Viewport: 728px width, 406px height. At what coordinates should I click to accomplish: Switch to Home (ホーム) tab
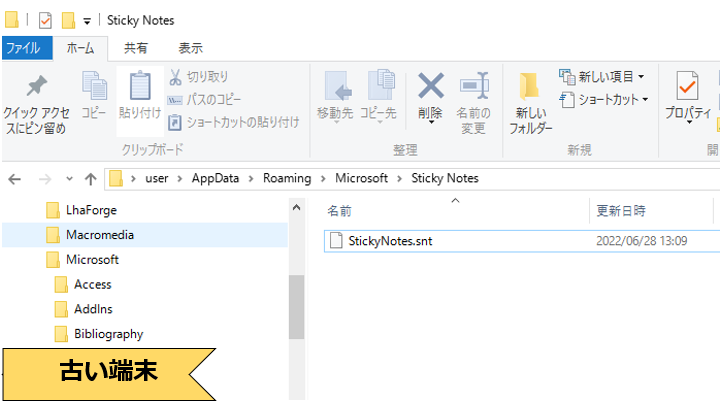coord(80,48)
